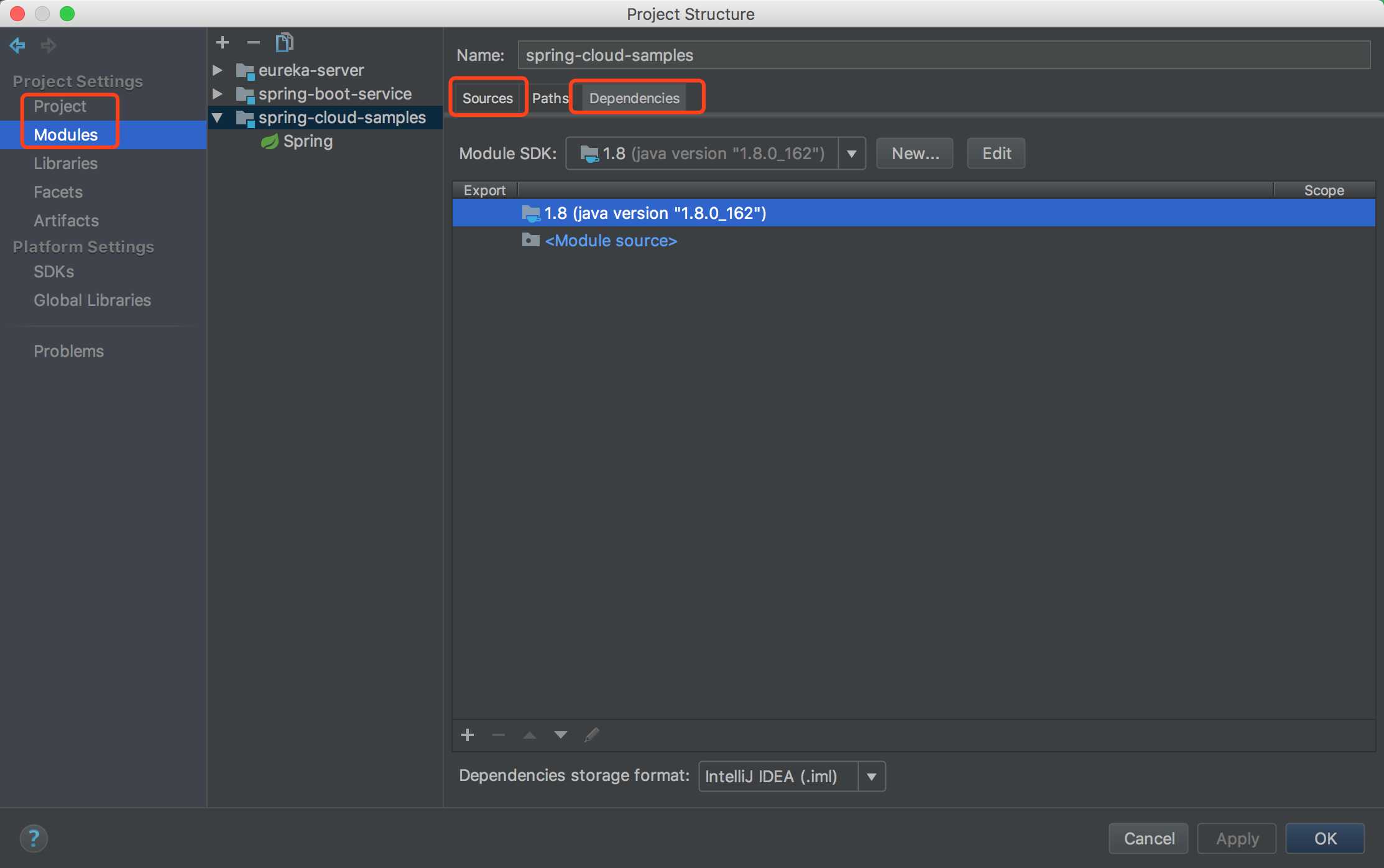This screenshot has height=868, width=1384.
Task: Click the spring-boot-service module folder icon
Action: click(246, 95)
